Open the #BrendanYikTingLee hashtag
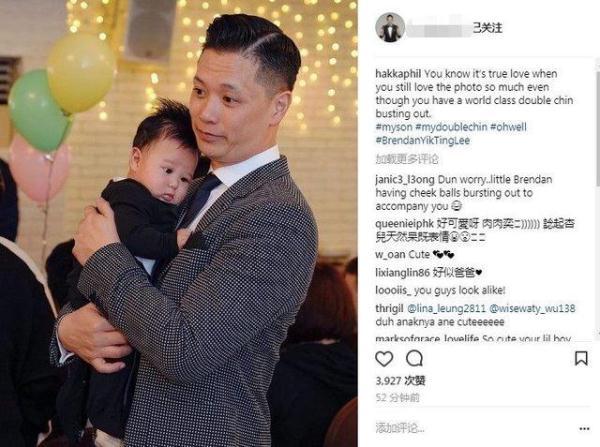Viewport: 600px width, 447px height. (x=422, y=140)
